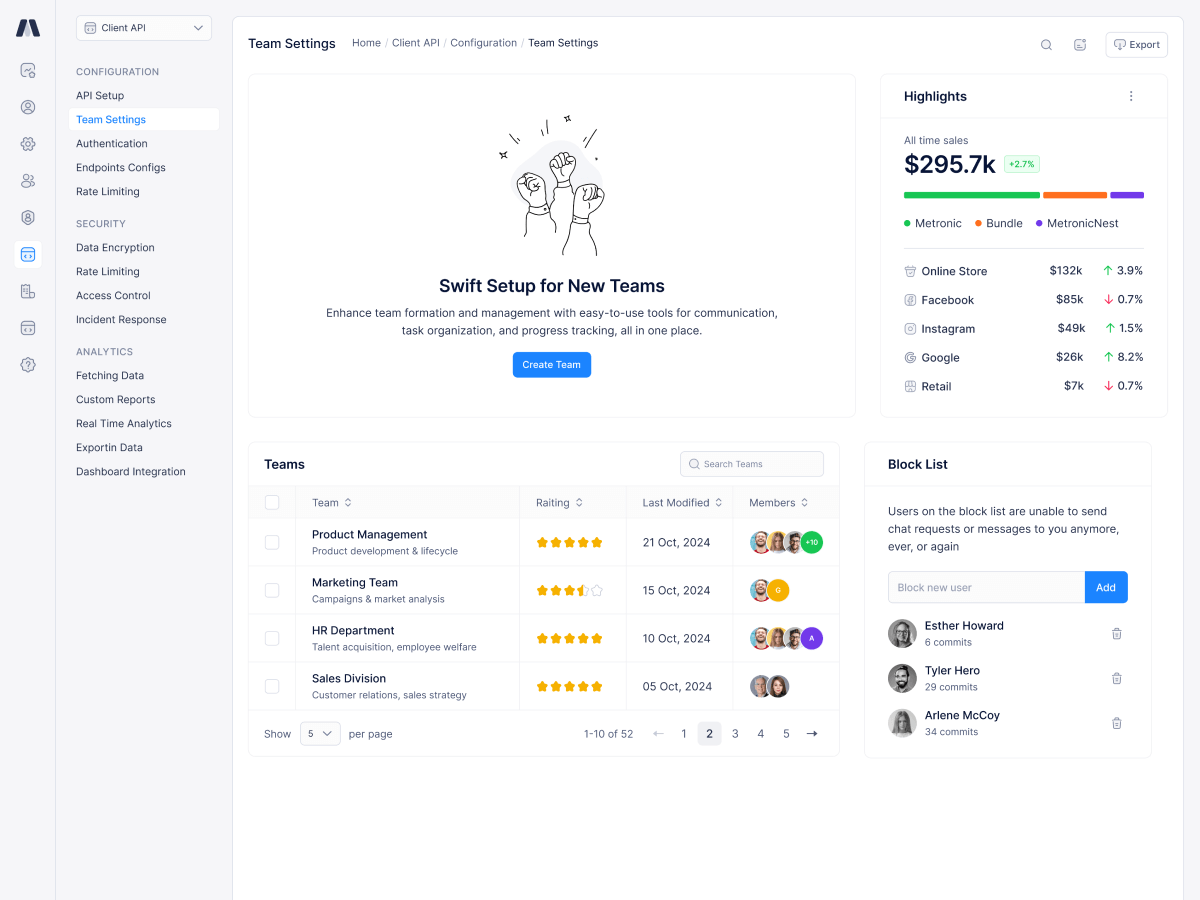Image resolution: width=1200 pixels, height=900 pixels.
Task: Check the HR Department row checkbox
Action: coord(272,638)
